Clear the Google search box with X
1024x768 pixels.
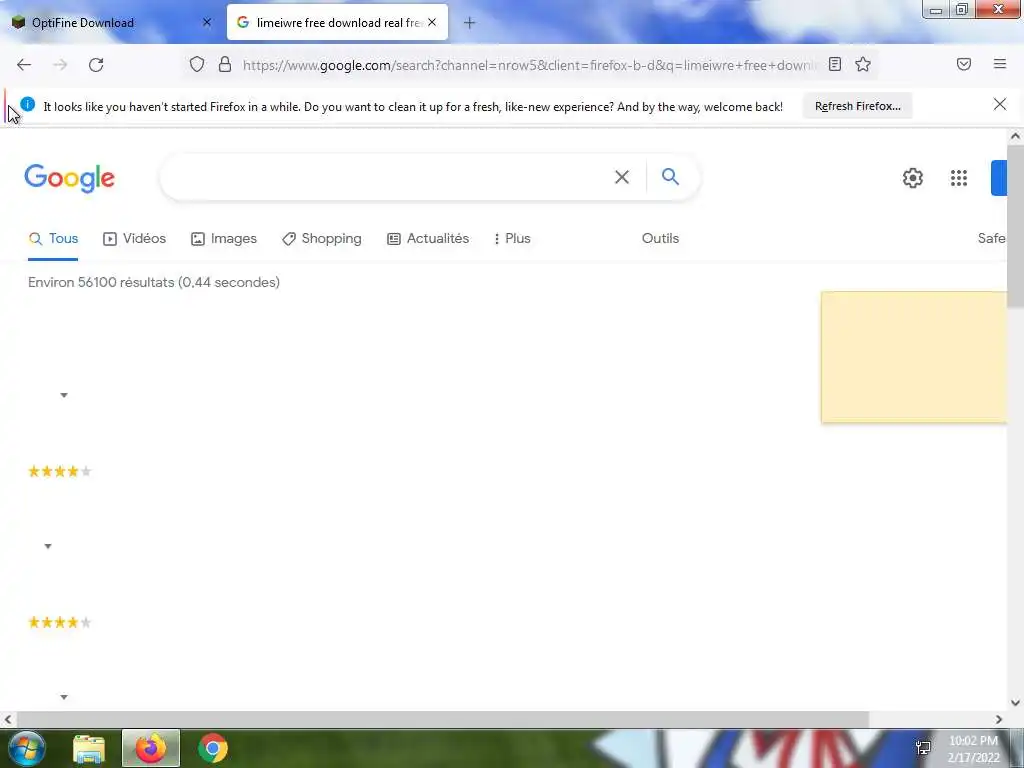pos(622,177)
